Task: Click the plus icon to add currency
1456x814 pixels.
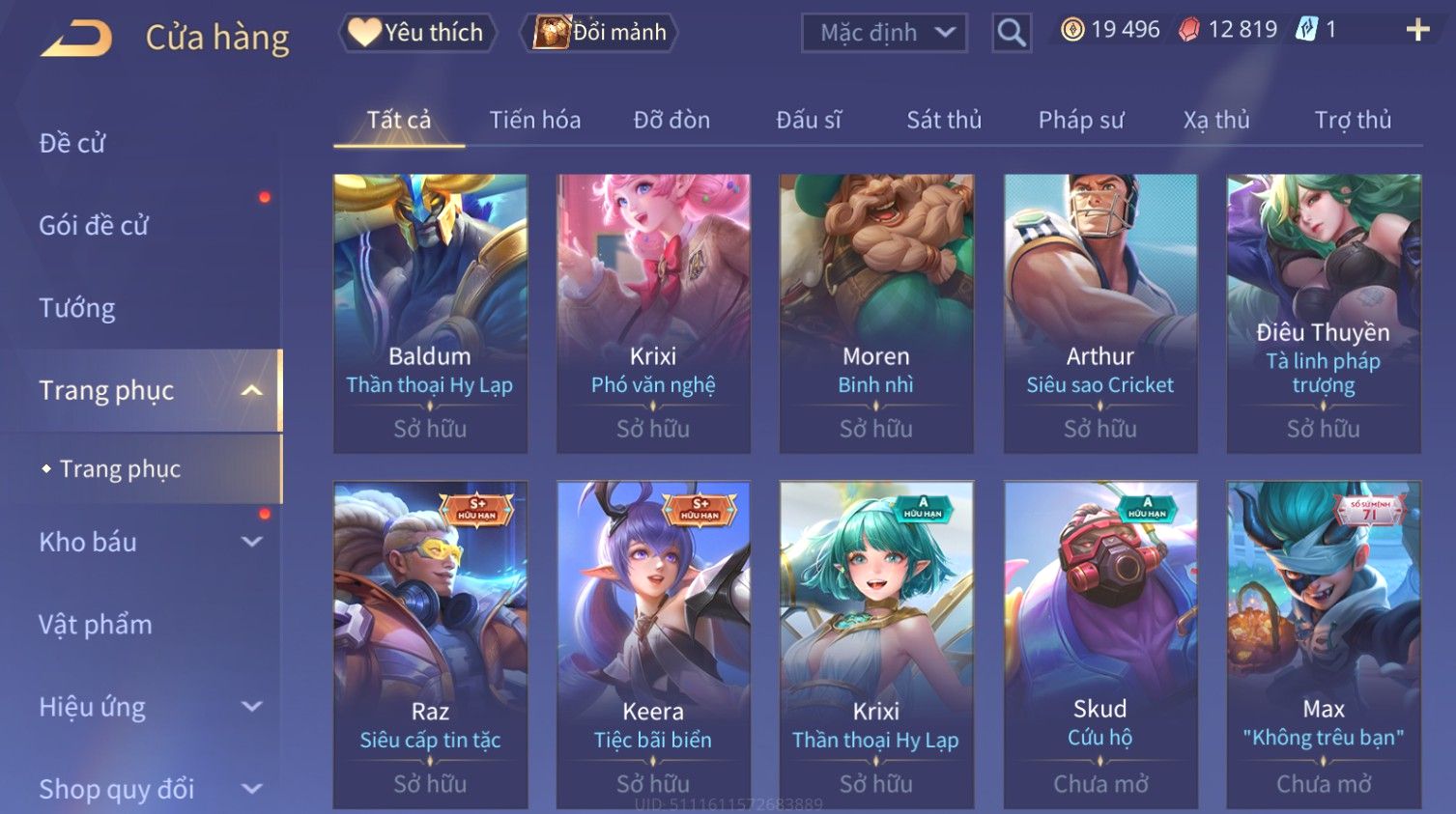Action: click(1417, 30)
